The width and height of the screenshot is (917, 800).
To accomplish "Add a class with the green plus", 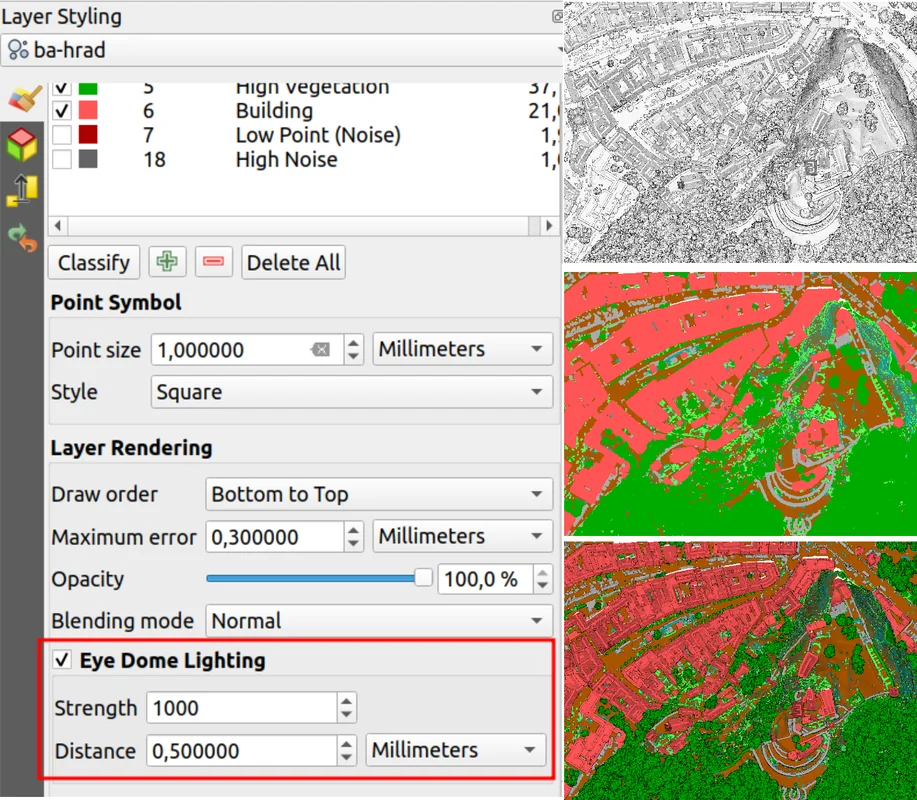I will 167,263.
